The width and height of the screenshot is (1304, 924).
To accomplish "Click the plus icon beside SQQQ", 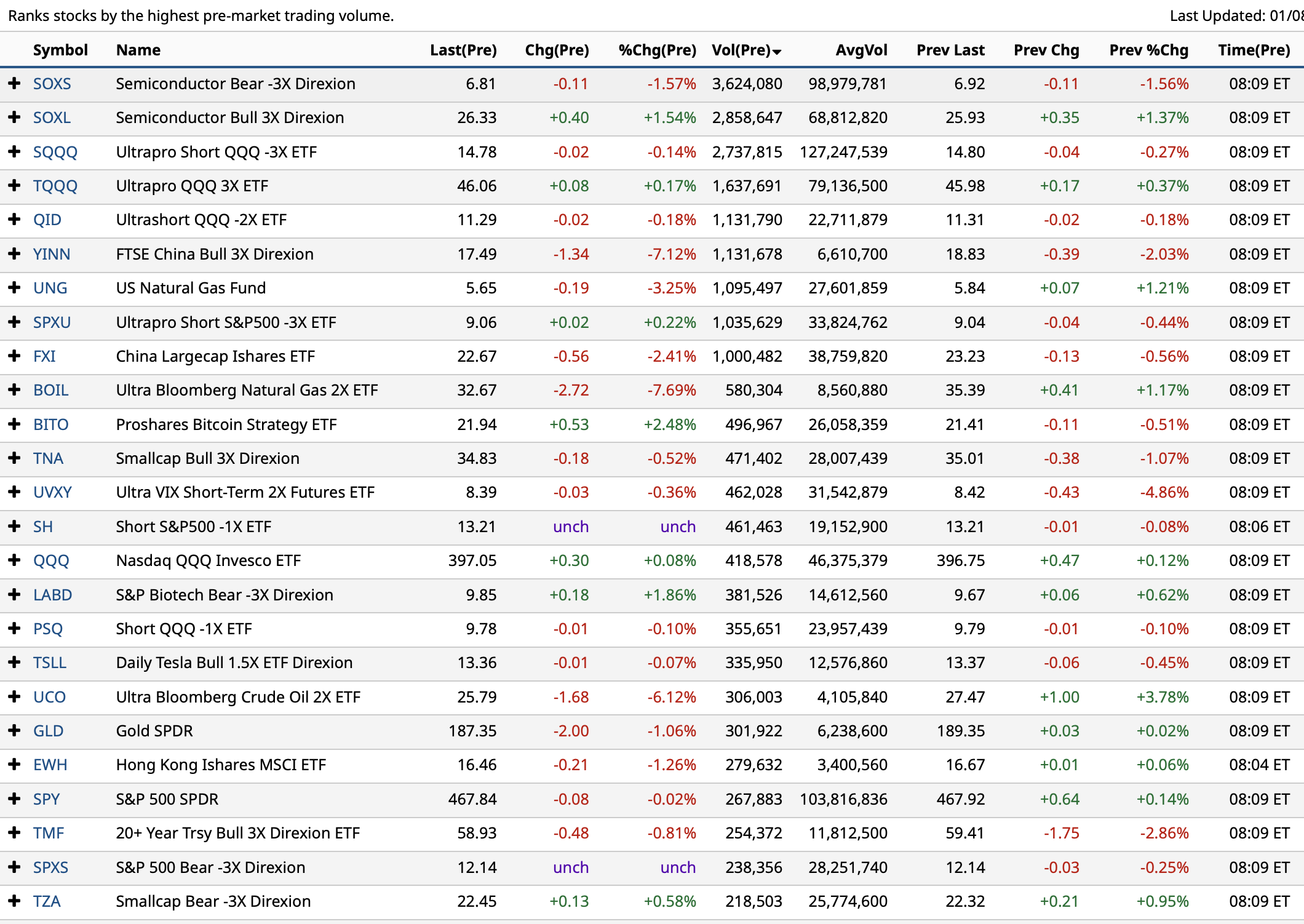I will pyautogui.click(x=14, y=151).
